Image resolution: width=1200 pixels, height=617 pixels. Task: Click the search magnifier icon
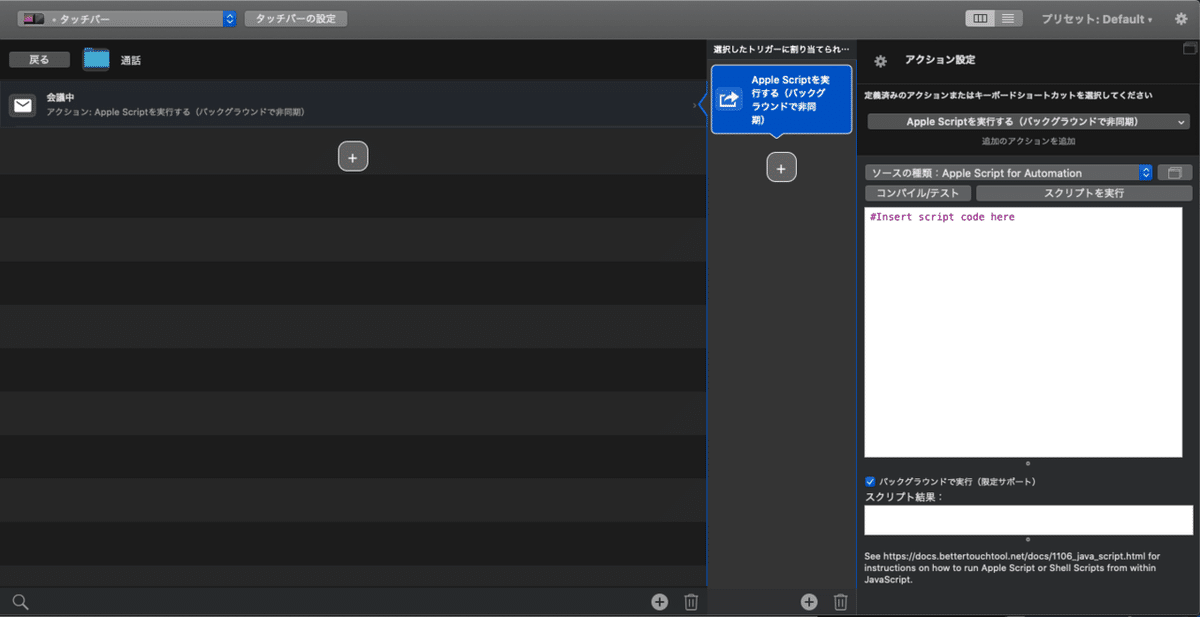coord(20,601)
